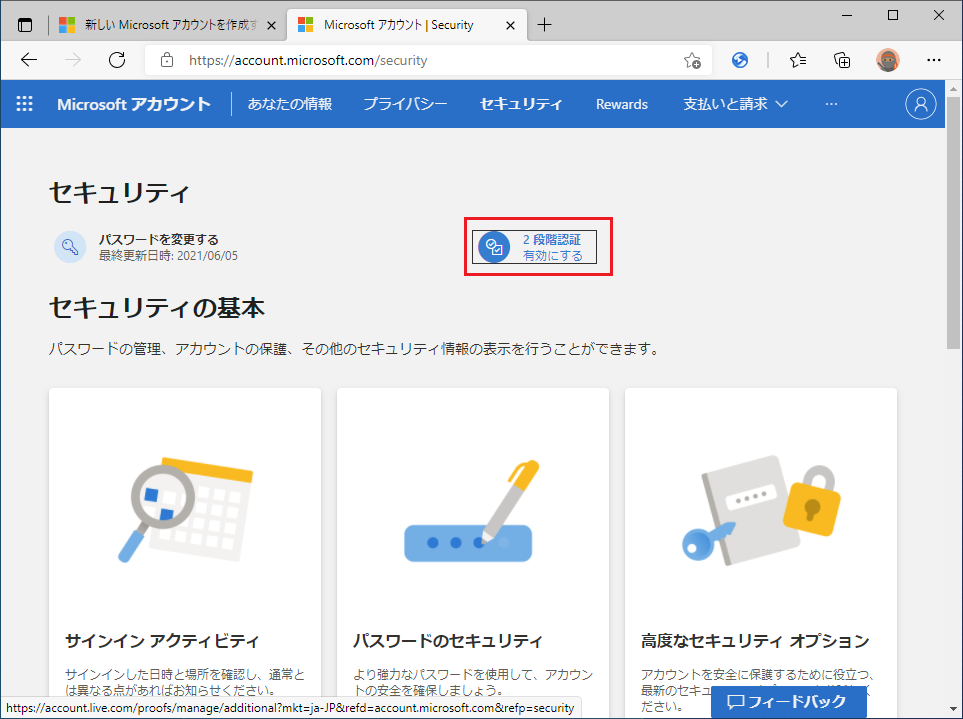Open the account manager person icon
The width and height of the screenshot is (963, 719).
pyautogui.click(x=921, y=104)
